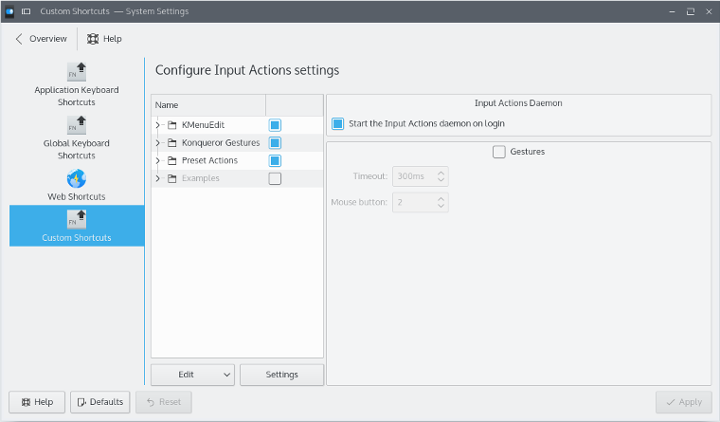Expand the Konqueror Gestures tree group
720x422 pixels.
(x=158, y=143)
